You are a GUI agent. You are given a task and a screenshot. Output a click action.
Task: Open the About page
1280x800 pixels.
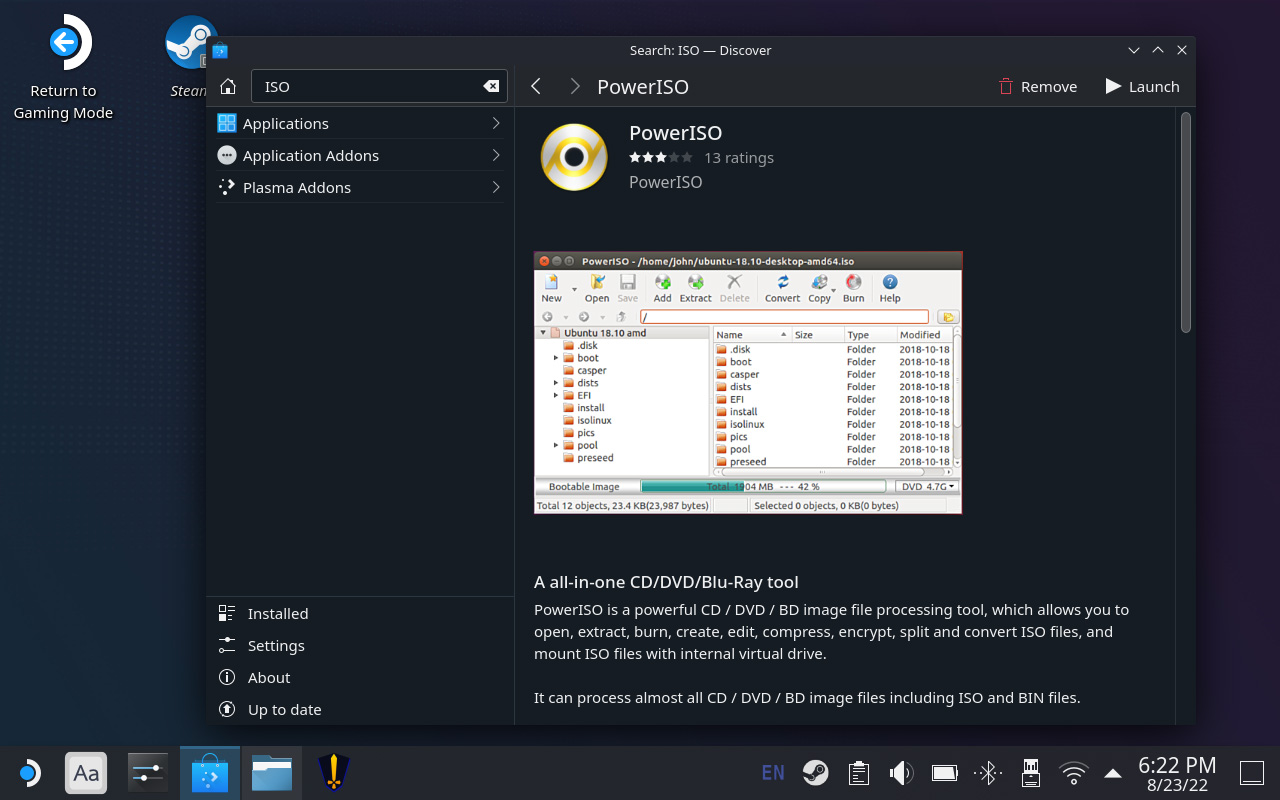click(360, 678)
